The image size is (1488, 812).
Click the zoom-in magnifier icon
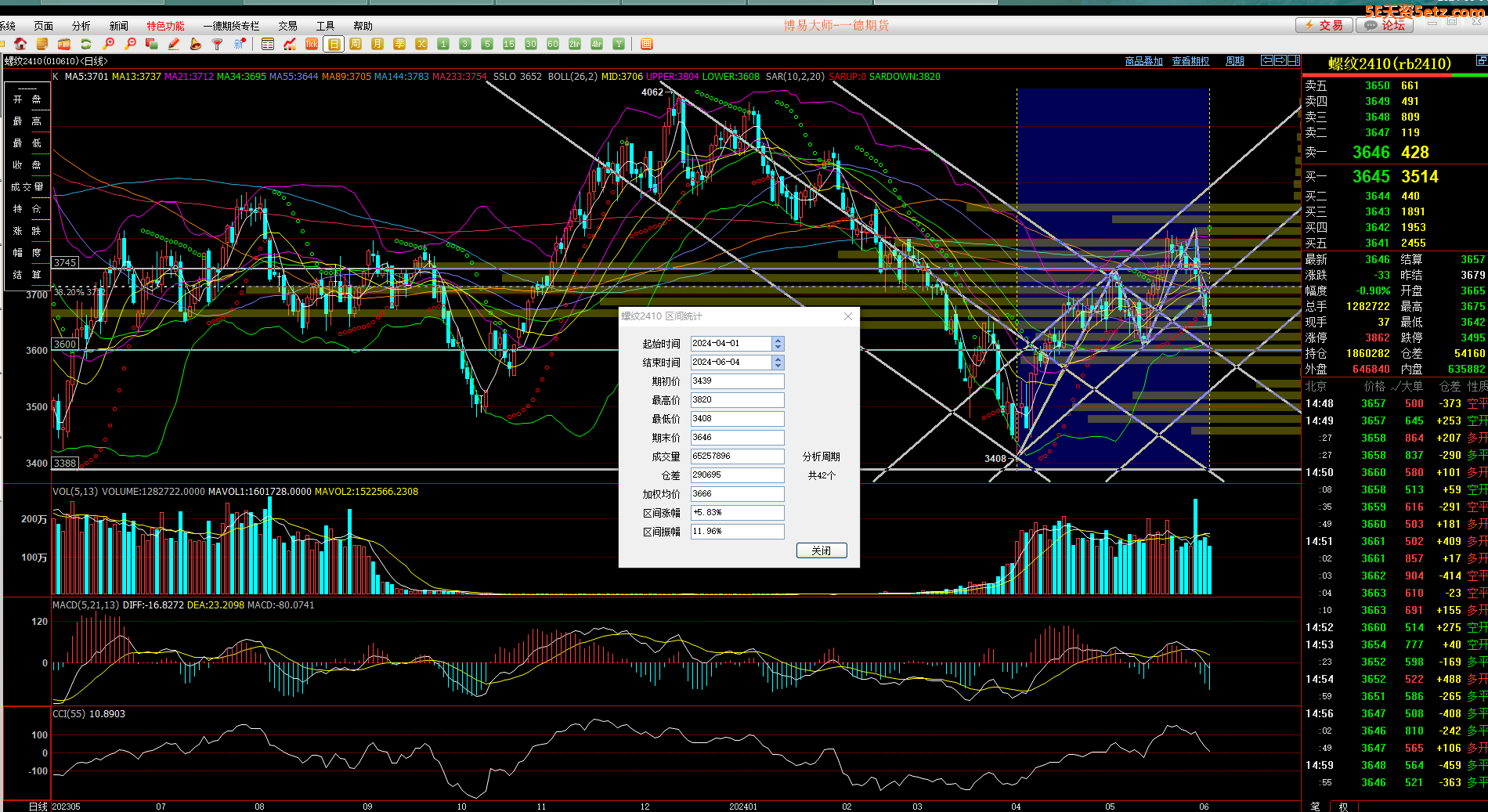(x=109, y=44)
